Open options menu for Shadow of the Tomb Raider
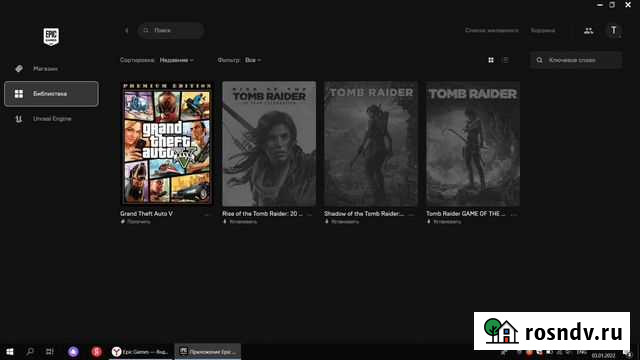The width and height of the screenshot is (640, 360). pos(411,214)
